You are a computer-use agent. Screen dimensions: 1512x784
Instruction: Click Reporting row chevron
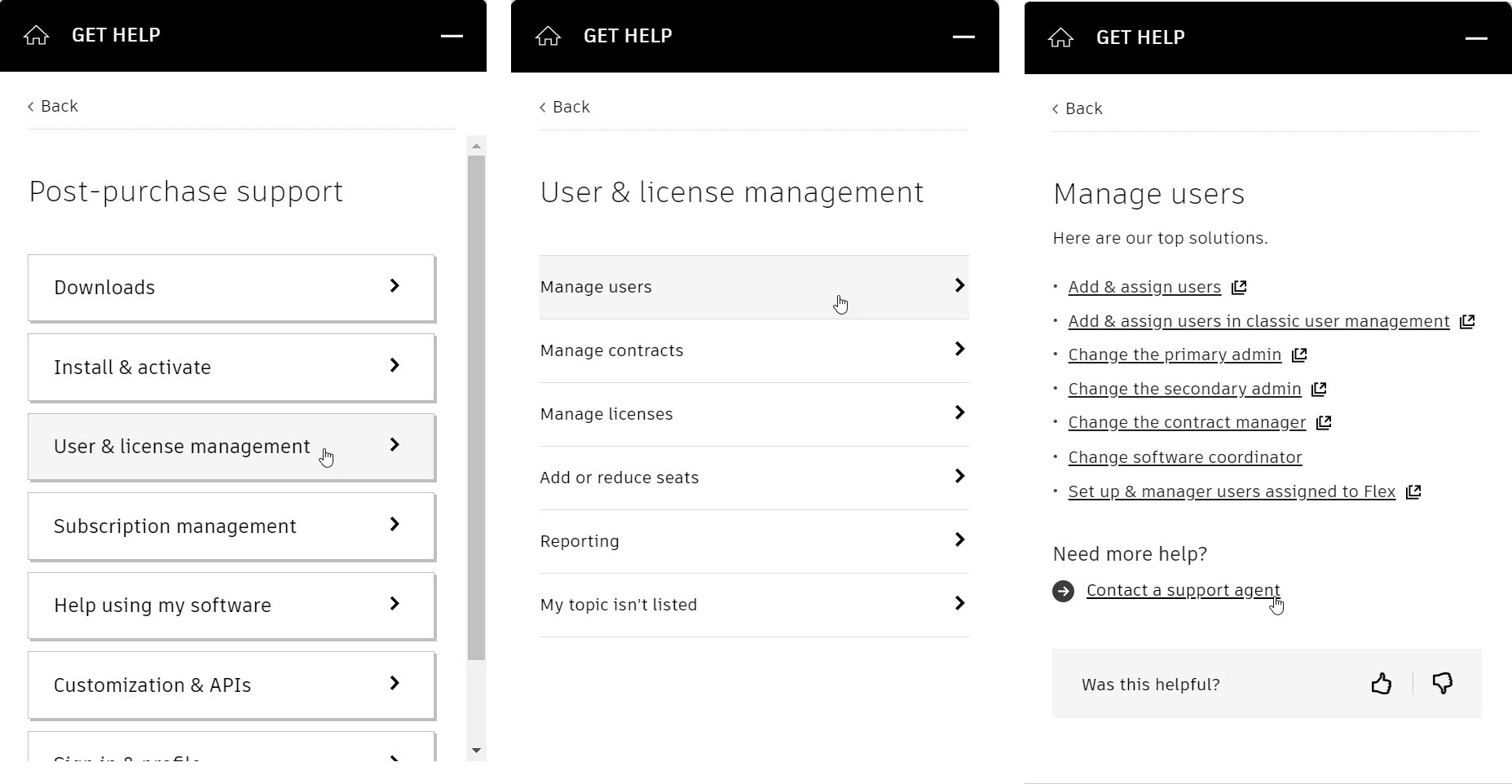pos(959,540)
